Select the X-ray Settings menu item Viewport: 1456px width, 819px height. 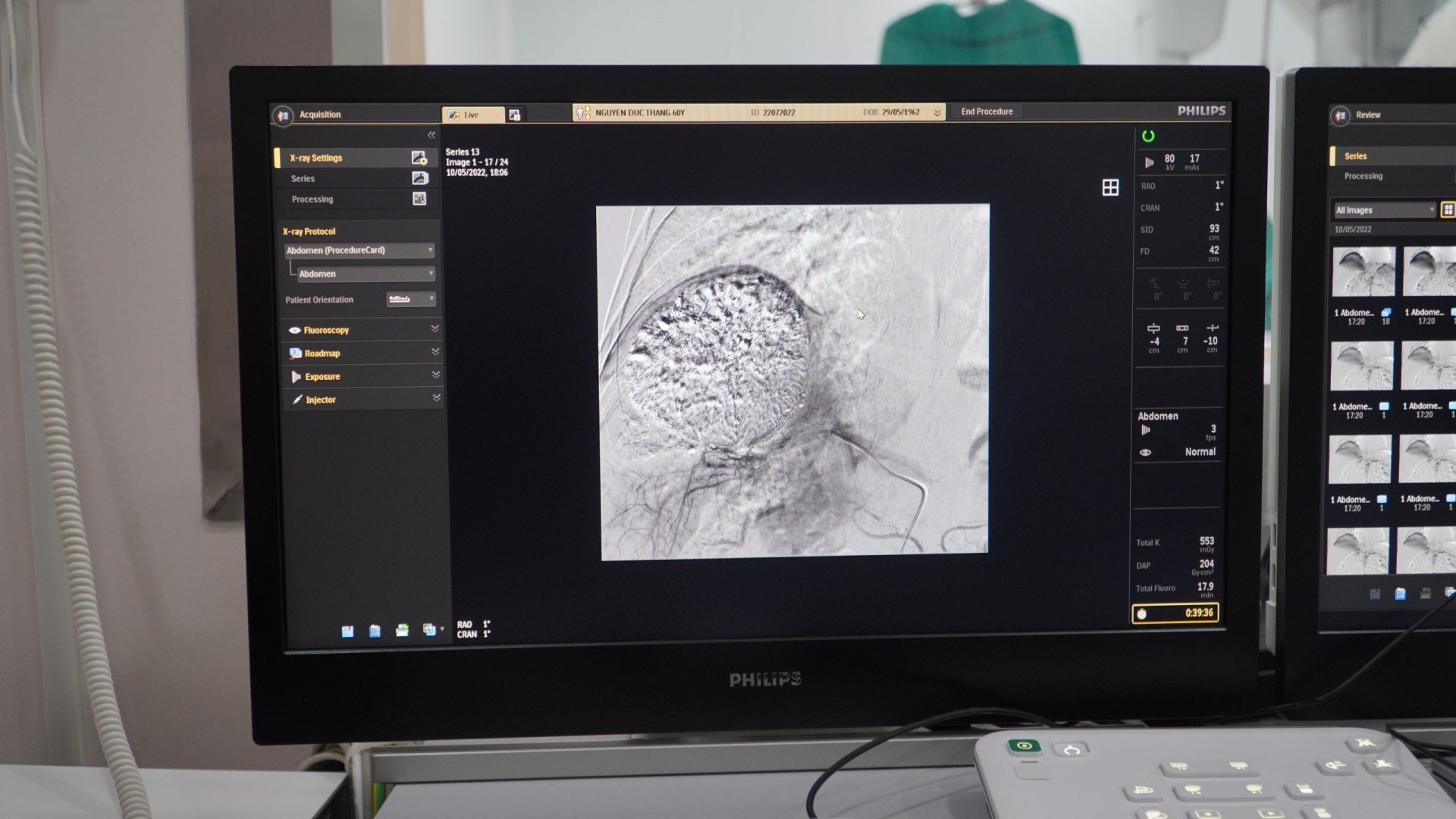[356, 158]
